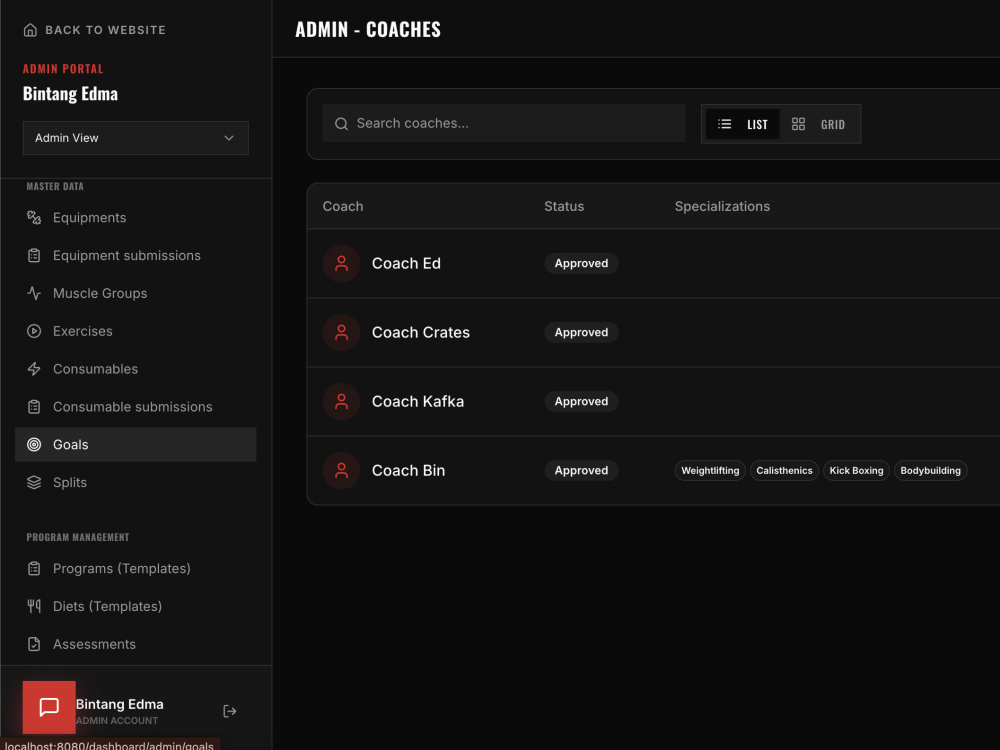Click Coach Ed avatar icon
The image size is (1000, 750).
341,263
